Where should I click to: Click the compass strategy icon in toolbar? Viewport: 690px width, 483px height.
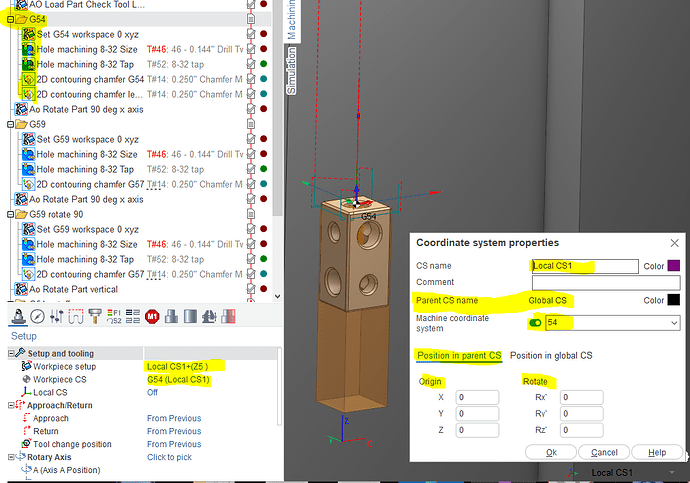(36, 318)
